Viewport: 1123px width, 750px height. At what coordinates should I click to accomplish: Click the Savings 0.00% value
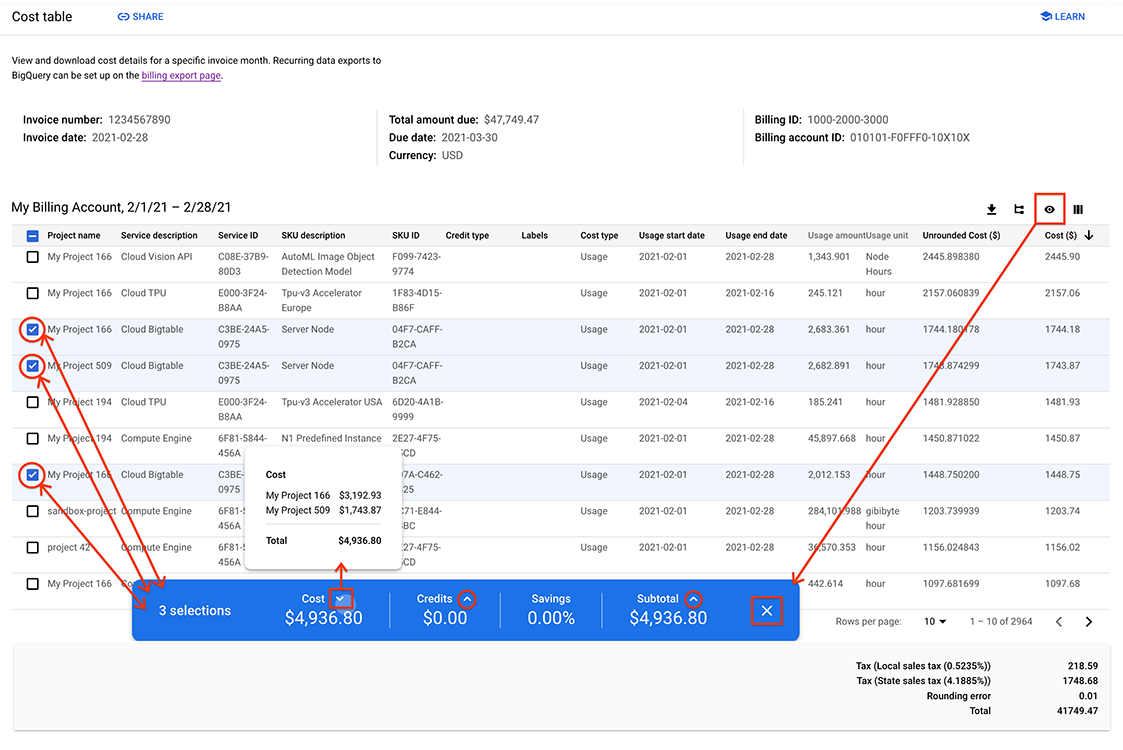point(551,617)
